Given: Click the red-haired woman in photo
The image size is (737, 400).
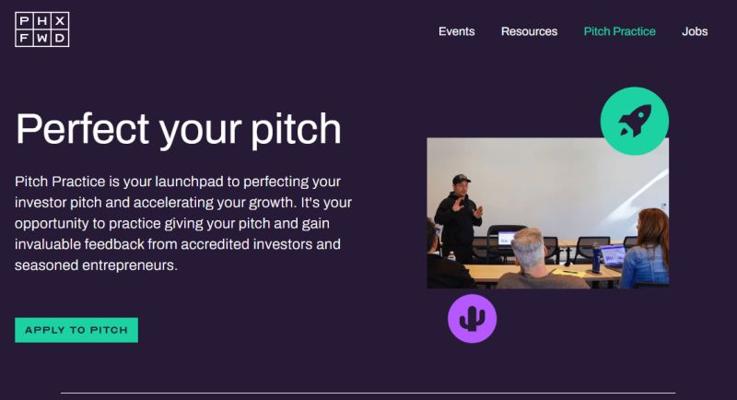Looking at the screenshot, I should coord(646,248).
